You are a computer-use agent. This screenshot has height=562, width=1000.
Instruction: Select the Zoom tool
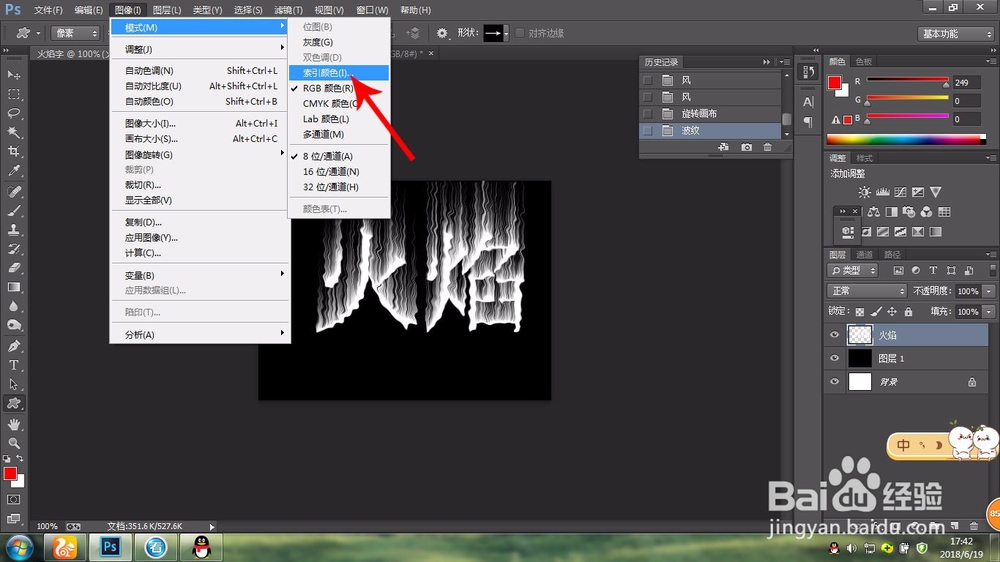13,443
